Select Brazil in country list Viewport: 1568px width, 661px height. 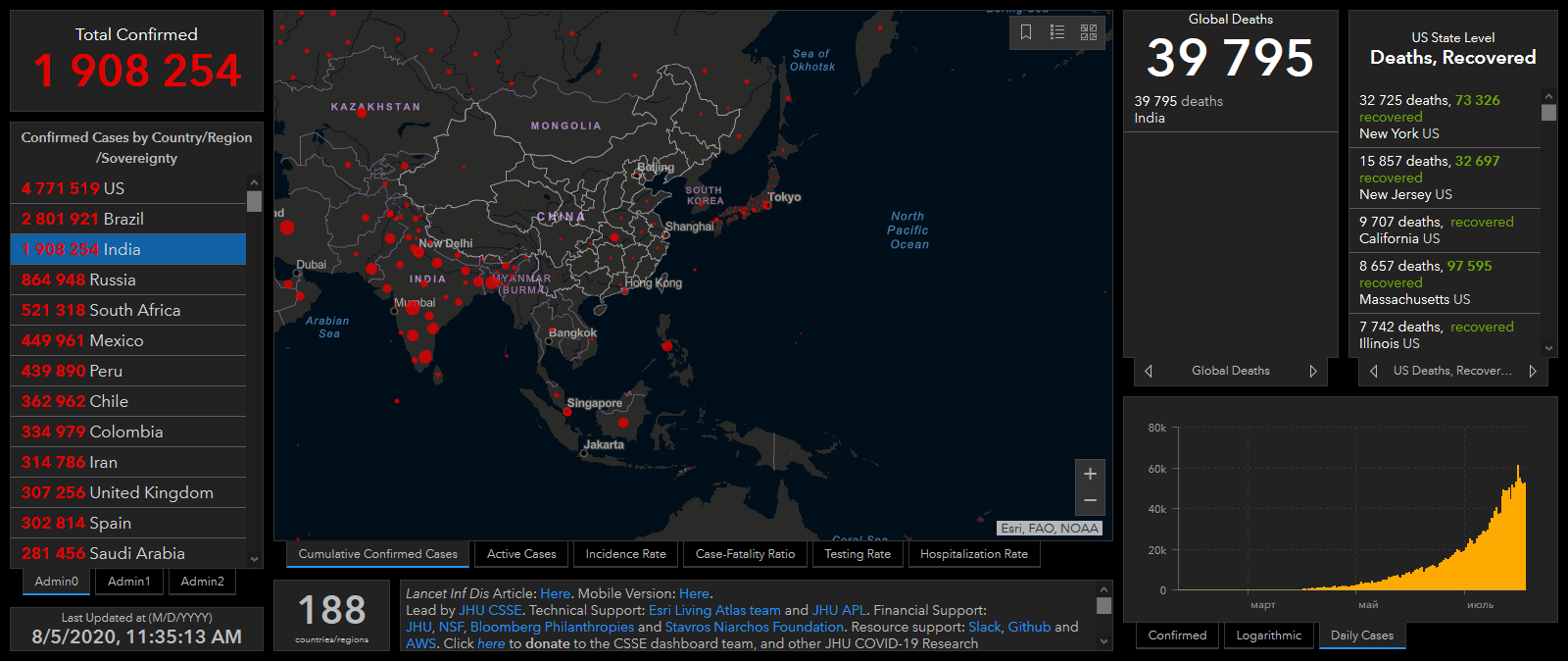[x=128, y=219]
